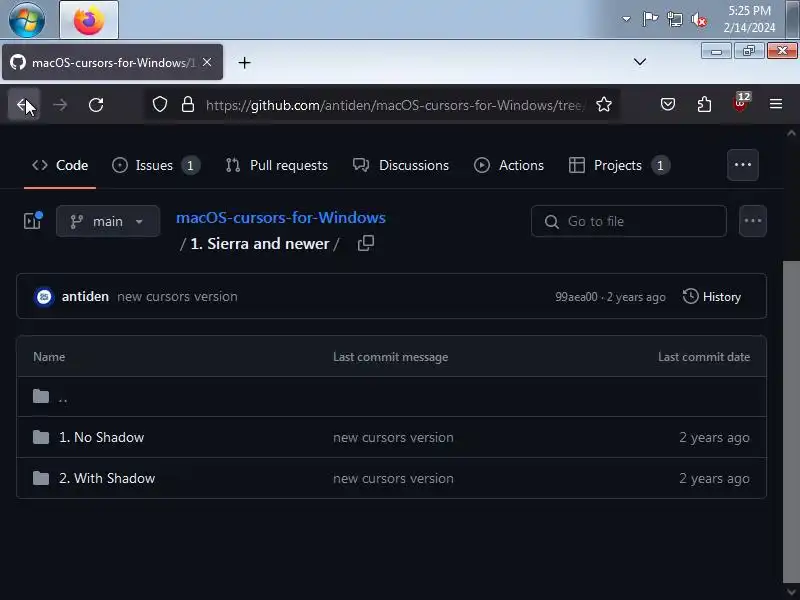Open the 'new cursors version' latest commit message

point(177,296)
